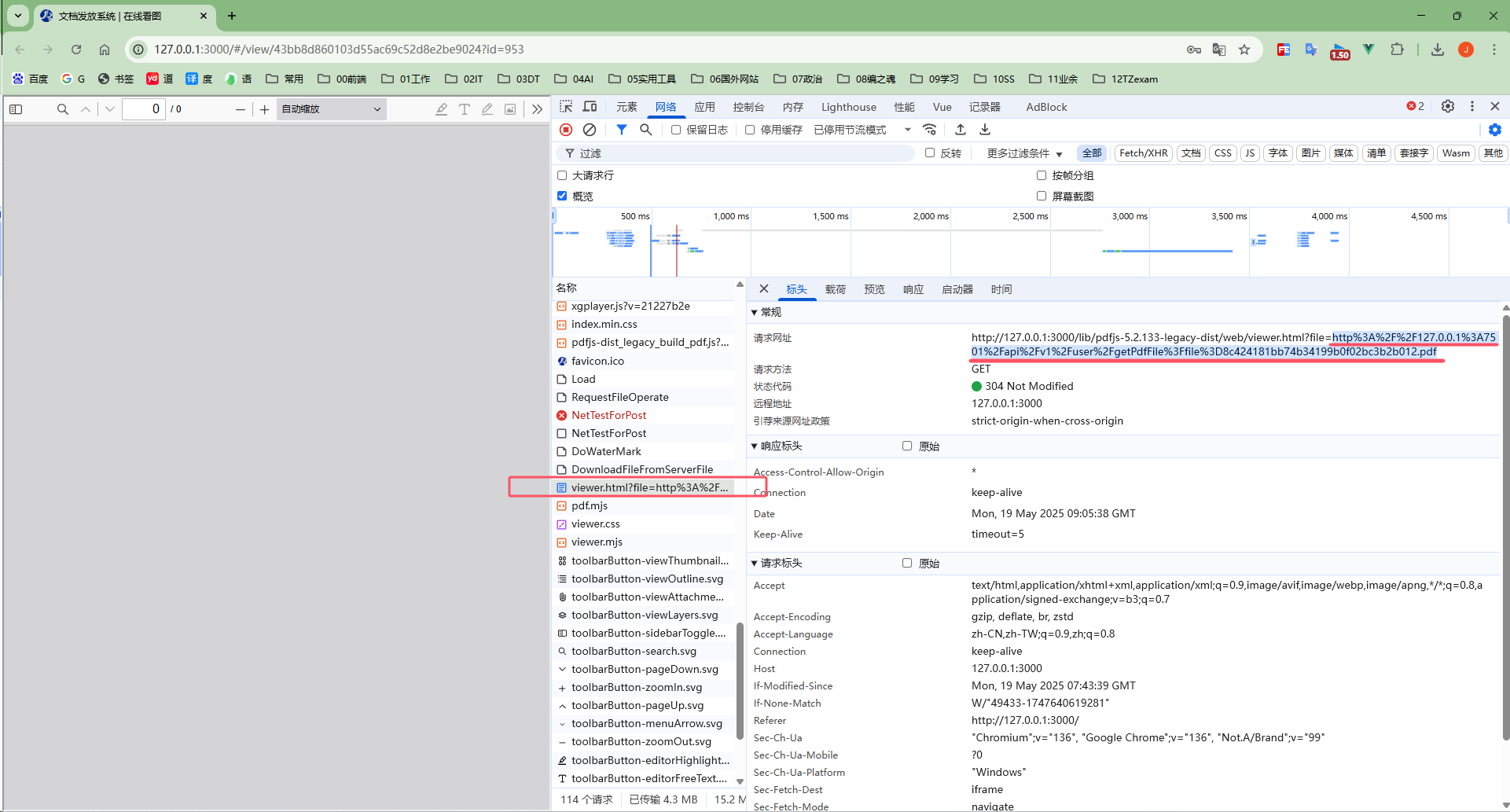The height and width of the screenshot is (812, 1510).
Task: Select the failed NetTestForPost request
Action: pyautogui.click(x=608, y=415)
